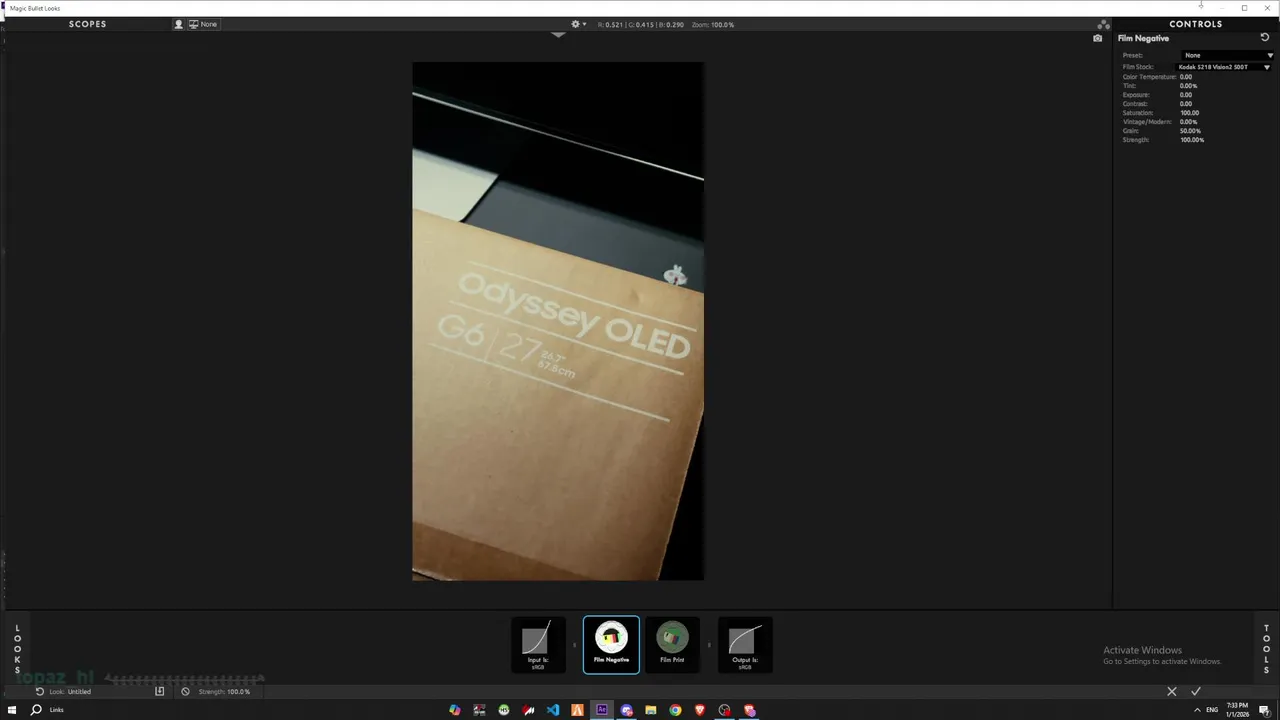Click the camera snapshot icon
The height and width of the screenshot is (720, 1280).
point(1097,38)
